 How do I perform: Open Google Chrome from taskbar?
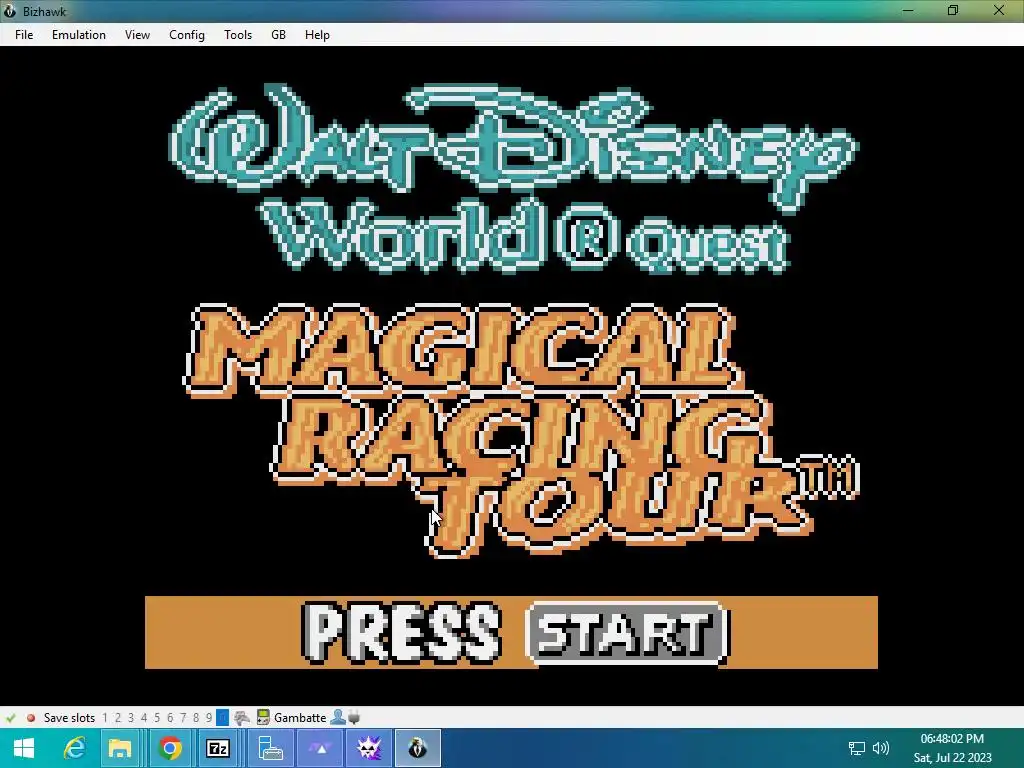click(170, 748)
